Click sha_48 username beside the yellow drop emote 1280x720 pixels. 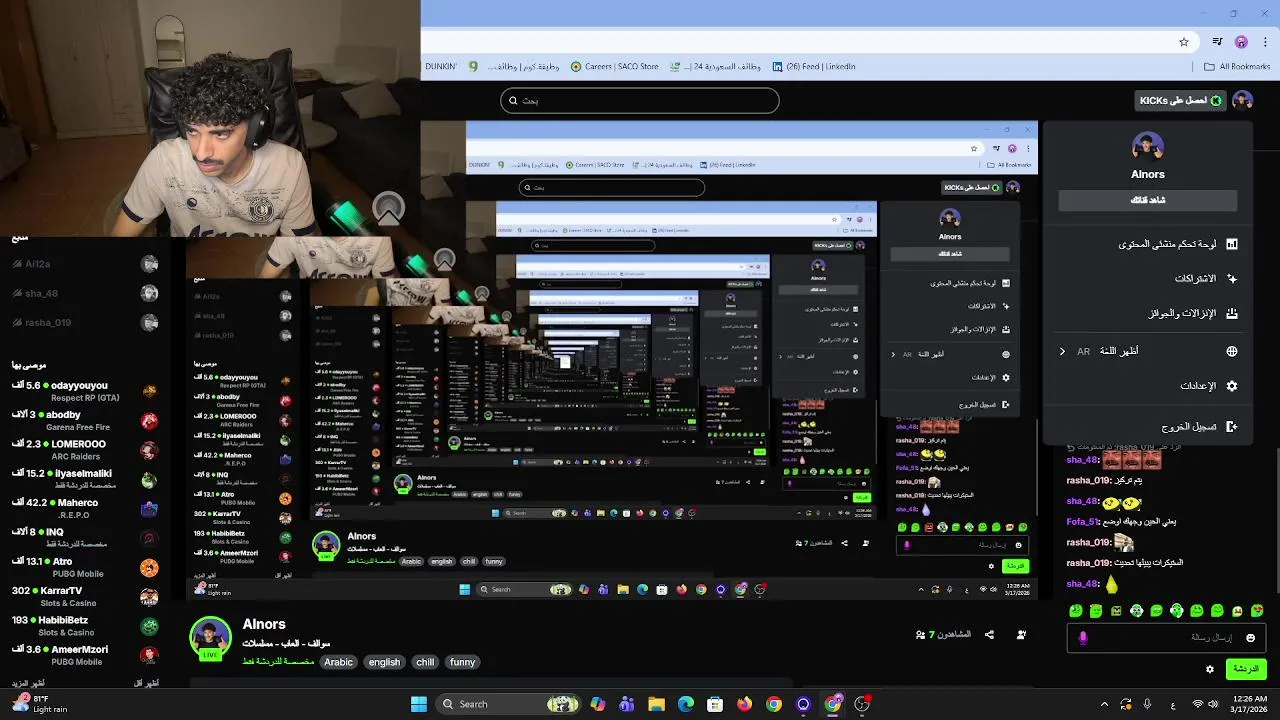[1084, 584]
